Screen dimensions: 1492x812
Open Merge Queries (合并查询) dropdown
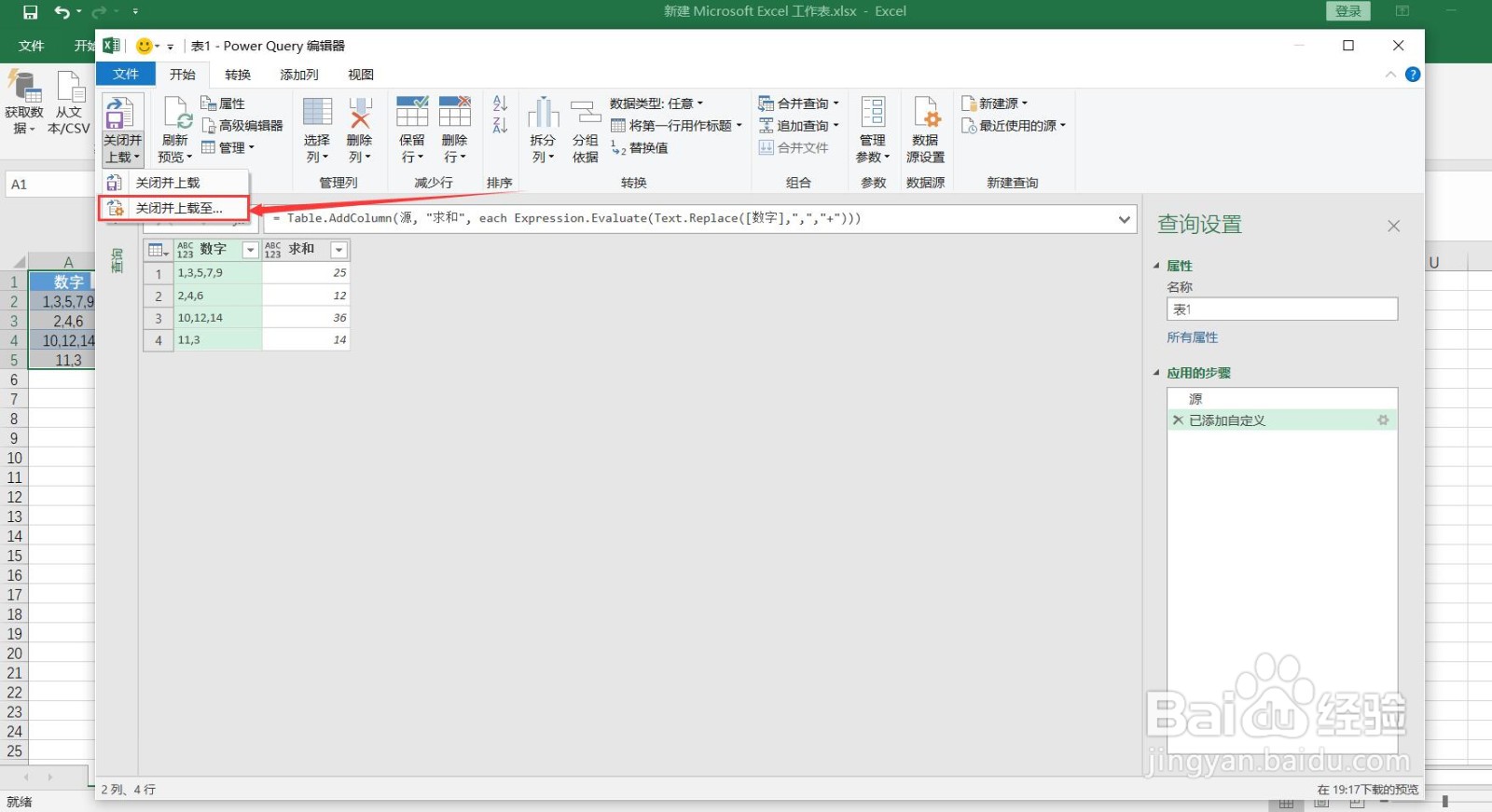799,103
